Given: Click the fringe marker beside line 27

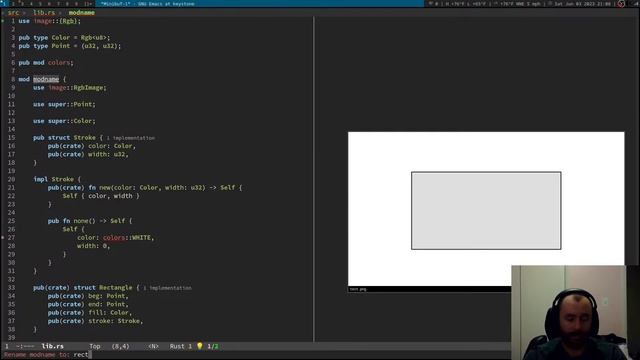Looking at the screenshot, I should point(3,237).
